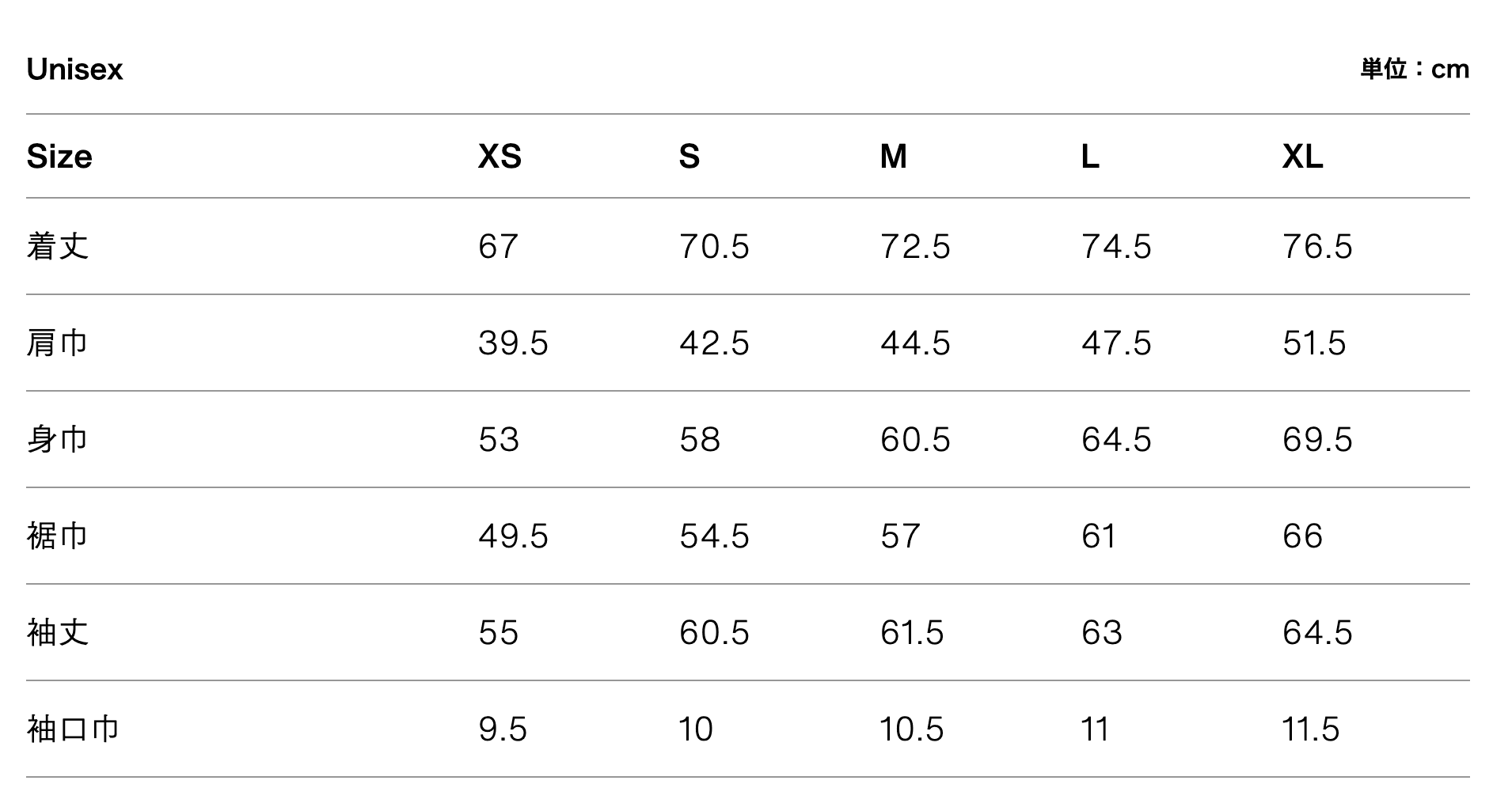Image resolution: width=1512 pixels, height=807 pixels.
Task: Click the 裾巾 row label
Action: (57, 536)
